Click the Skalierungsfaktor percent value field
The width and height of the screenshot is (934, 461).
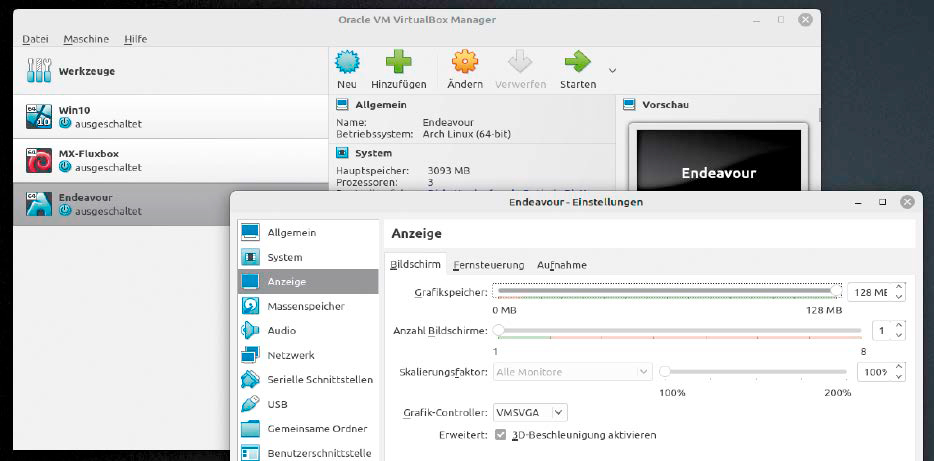pyautogui.click(x=875, y=372)
